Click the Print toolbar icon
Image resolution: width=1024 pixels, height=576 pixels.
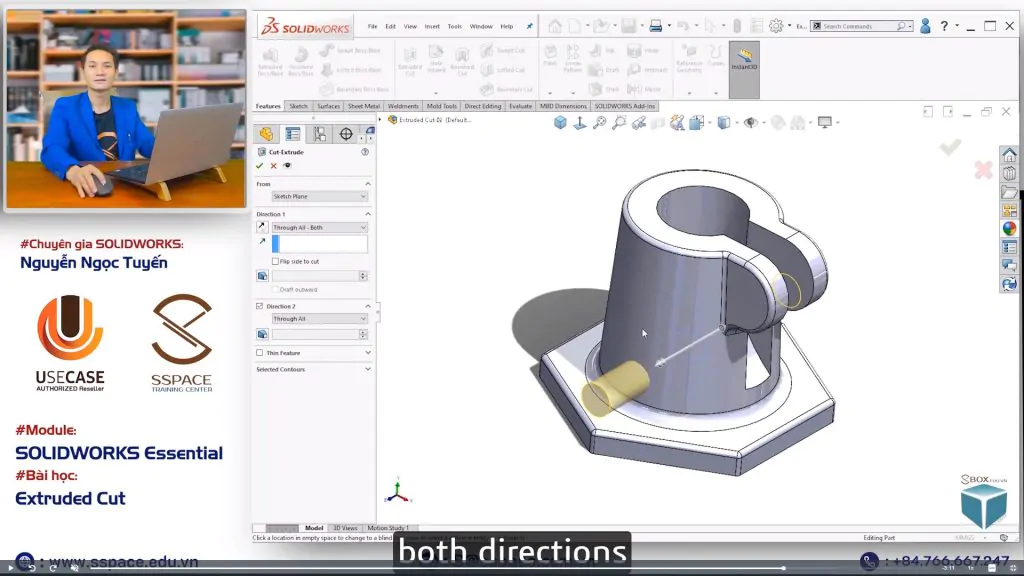point(656,26)
